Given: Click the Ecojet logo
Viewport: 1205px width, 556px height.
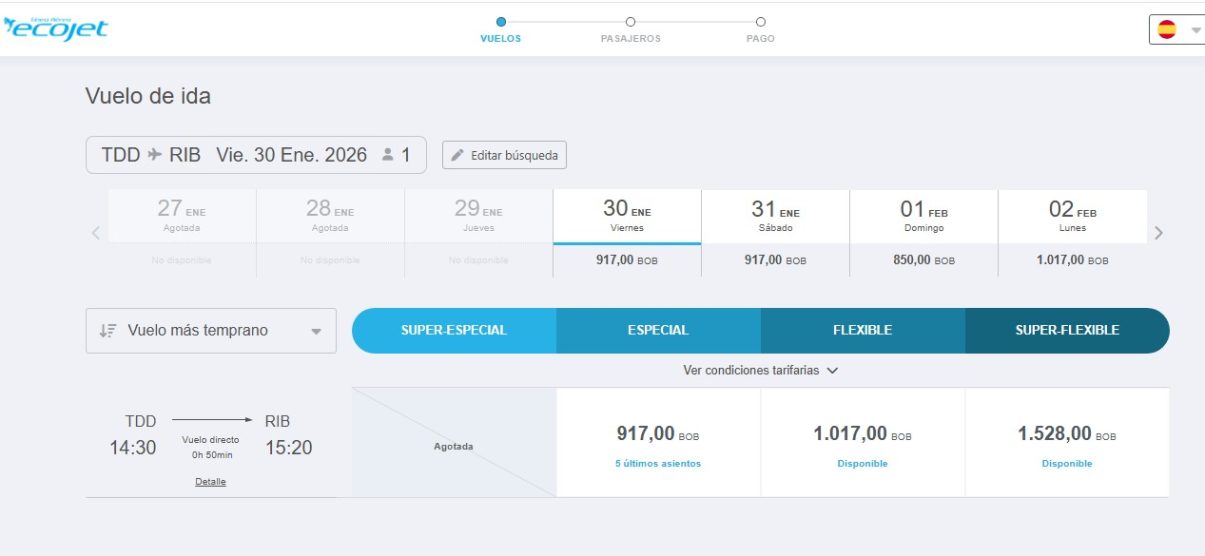Looking at the screenshot, I should pos(55,28).
